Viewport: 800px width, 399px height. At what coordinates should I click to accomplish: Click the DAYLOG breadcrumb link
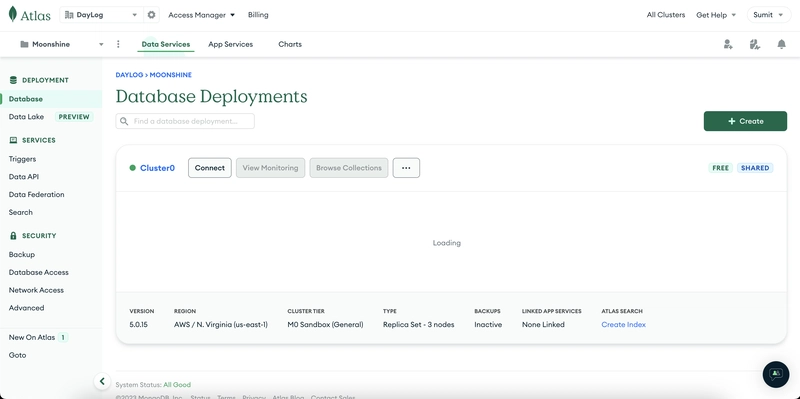130,74
